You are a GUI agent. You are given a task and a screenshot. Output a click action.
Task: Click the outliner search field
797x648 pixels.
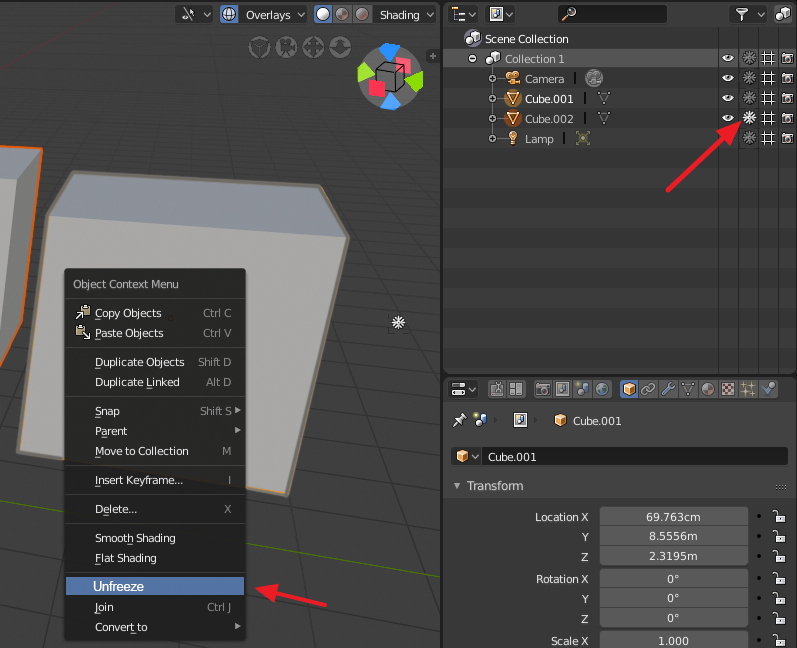pos(612,14)
